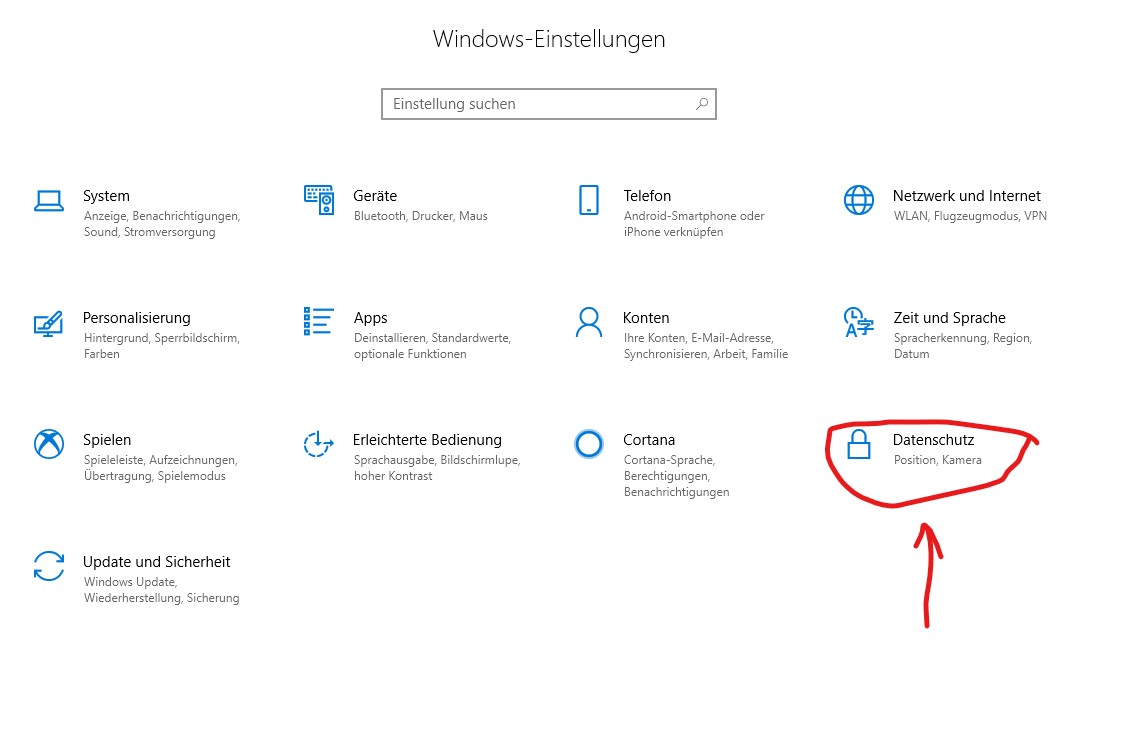
Task: Click 'Deinstallieren, Standardwerte, optionale Funktionen' text
Action: pyautogui.click(x=432, y=346)
